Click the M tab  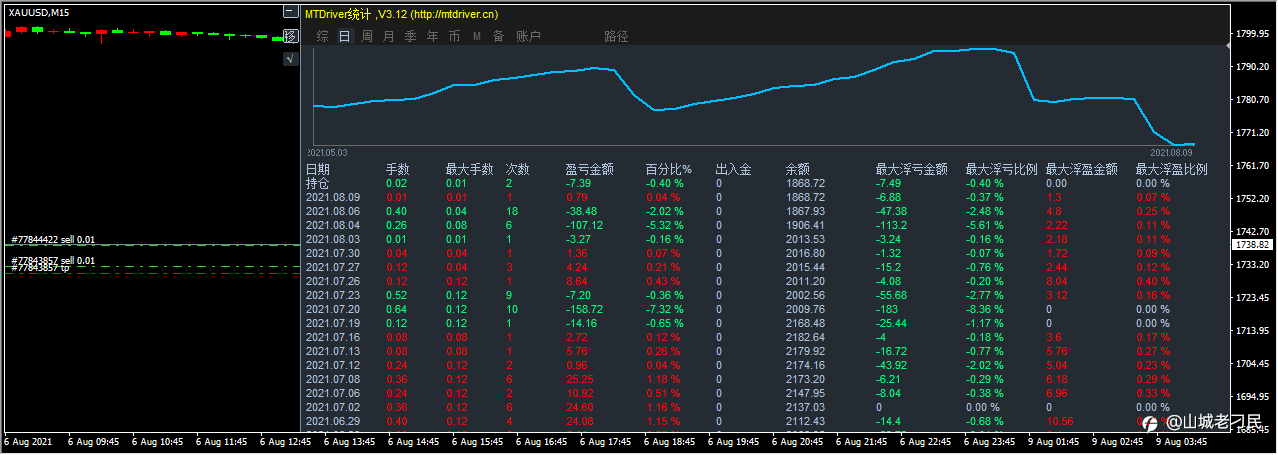click(x=476, y=37)
